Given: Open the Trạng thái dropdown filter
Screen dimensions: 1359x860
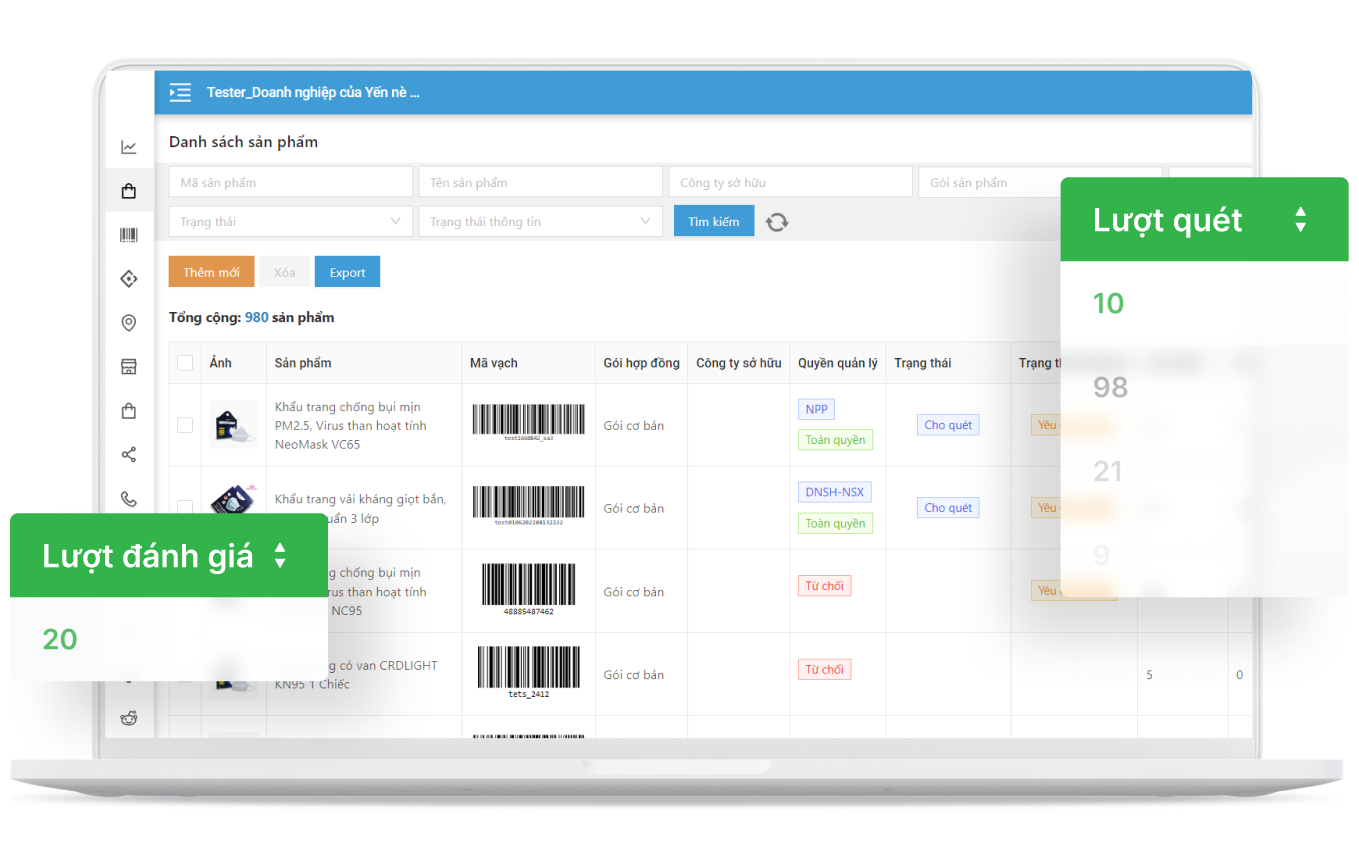Looking at the screenshot, I should (290, 222).
